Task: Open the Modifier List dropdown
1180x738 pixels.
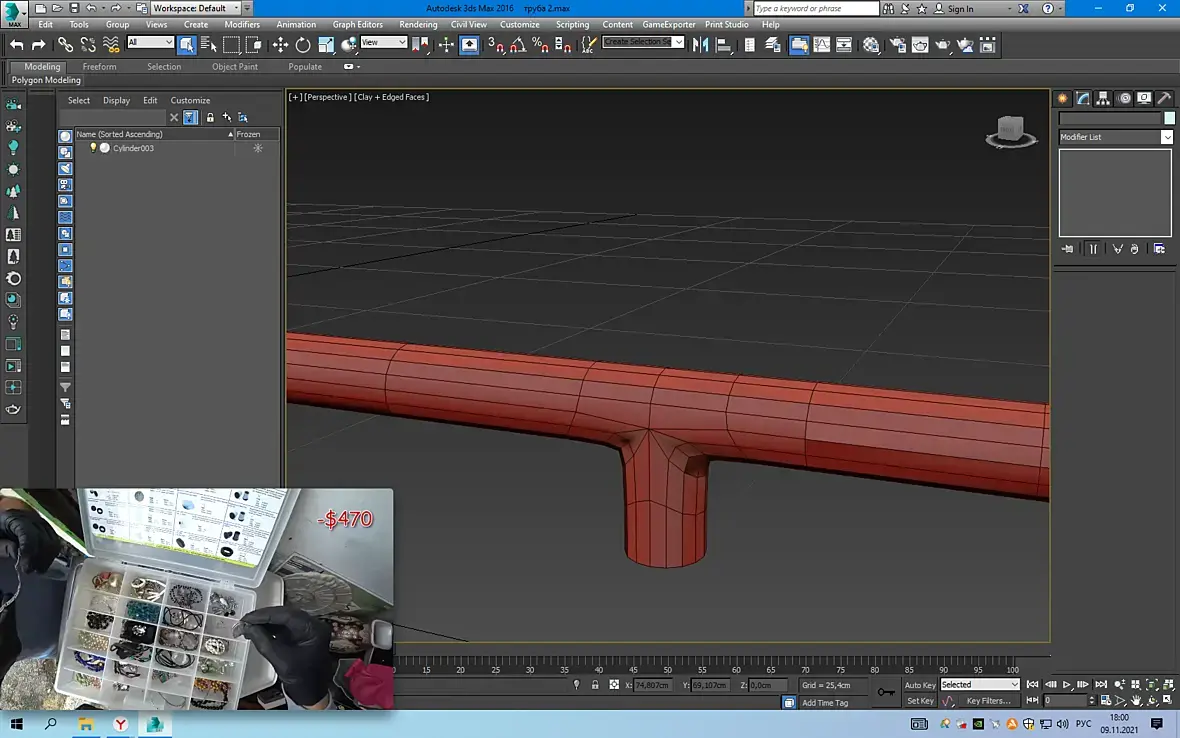Action: coord(1115,137)
